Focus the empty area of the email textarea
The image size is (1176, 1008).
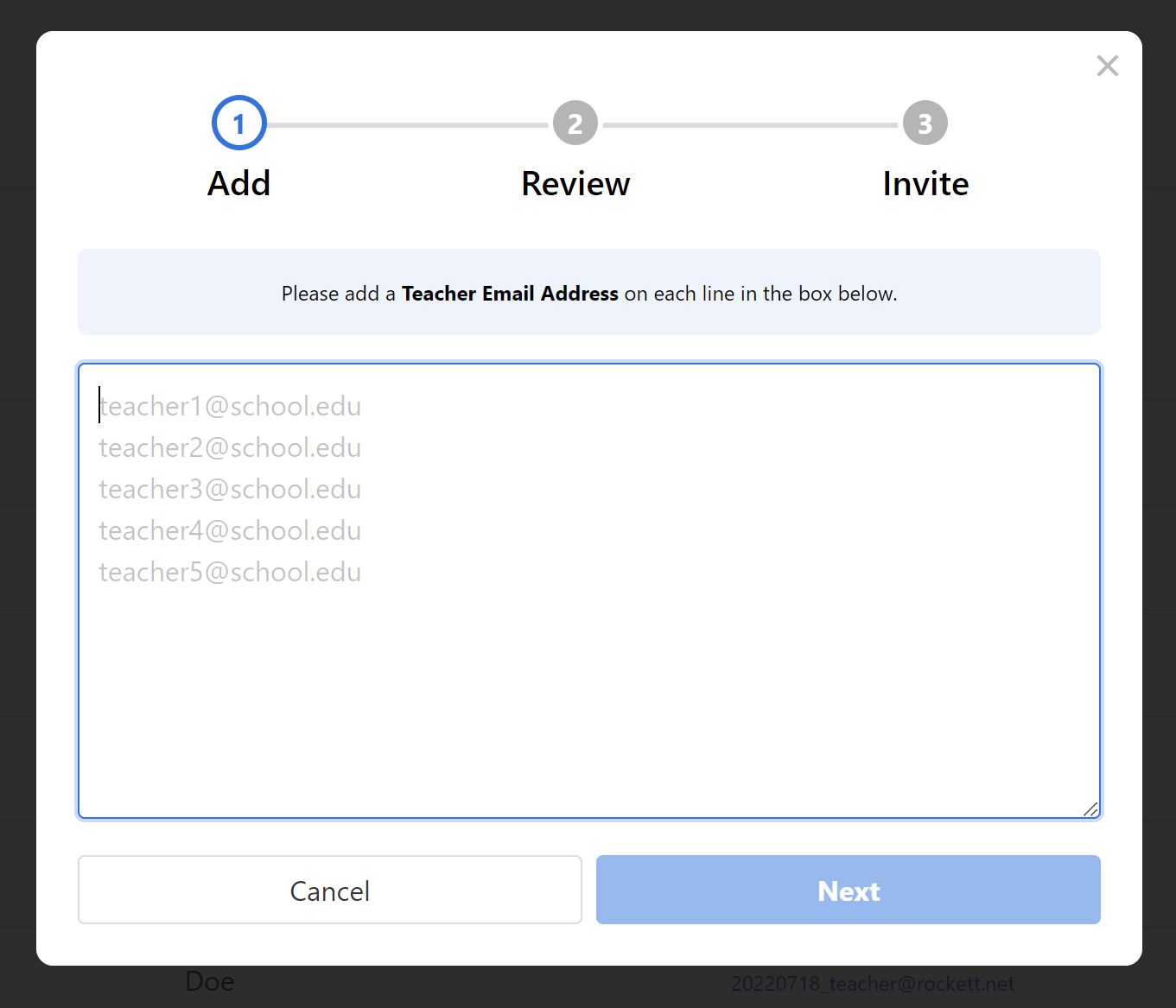click(x=588, y=691)
